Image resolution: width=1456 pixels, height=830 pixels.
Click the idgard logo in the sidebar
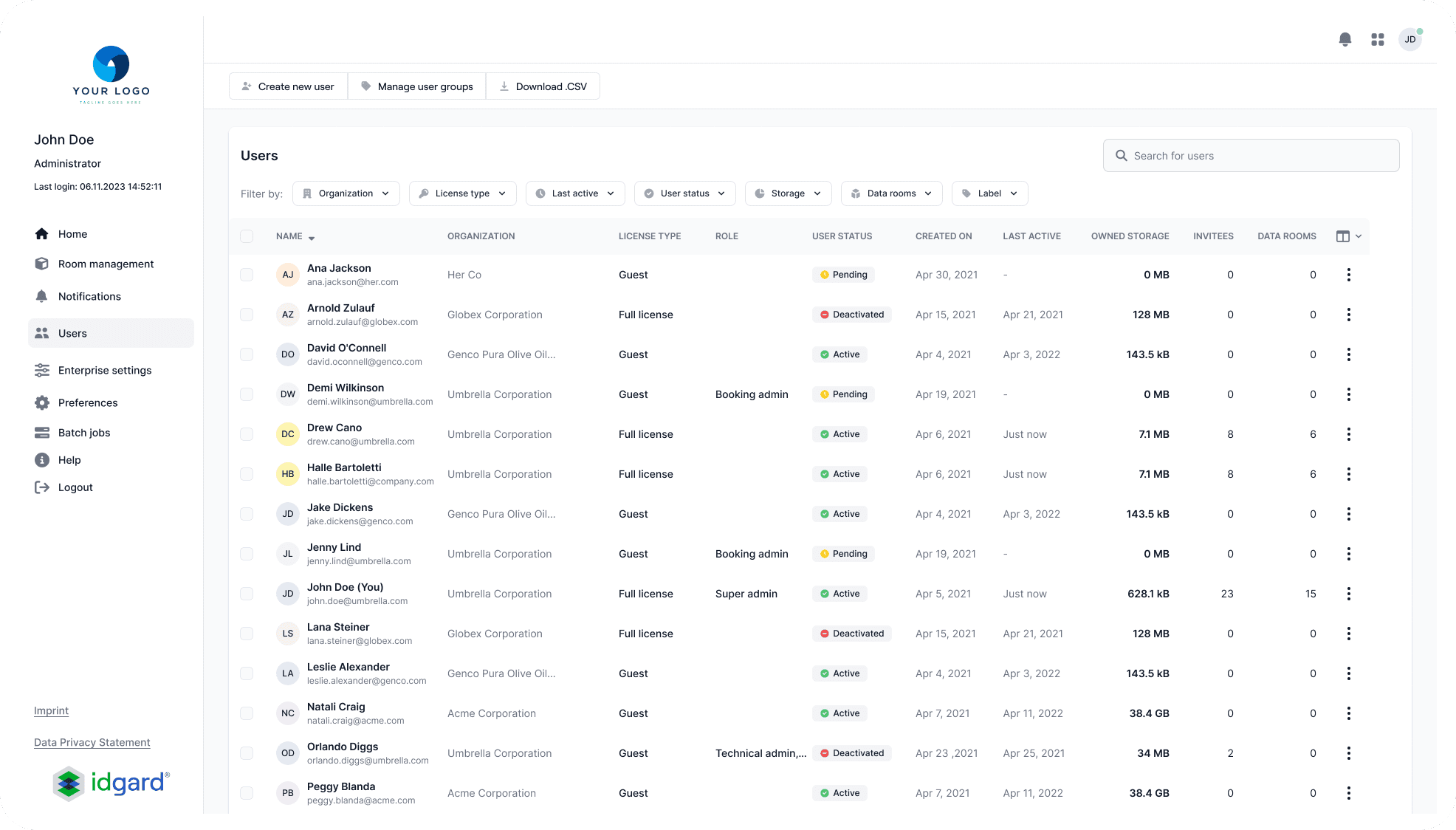(x=111, y=783)
